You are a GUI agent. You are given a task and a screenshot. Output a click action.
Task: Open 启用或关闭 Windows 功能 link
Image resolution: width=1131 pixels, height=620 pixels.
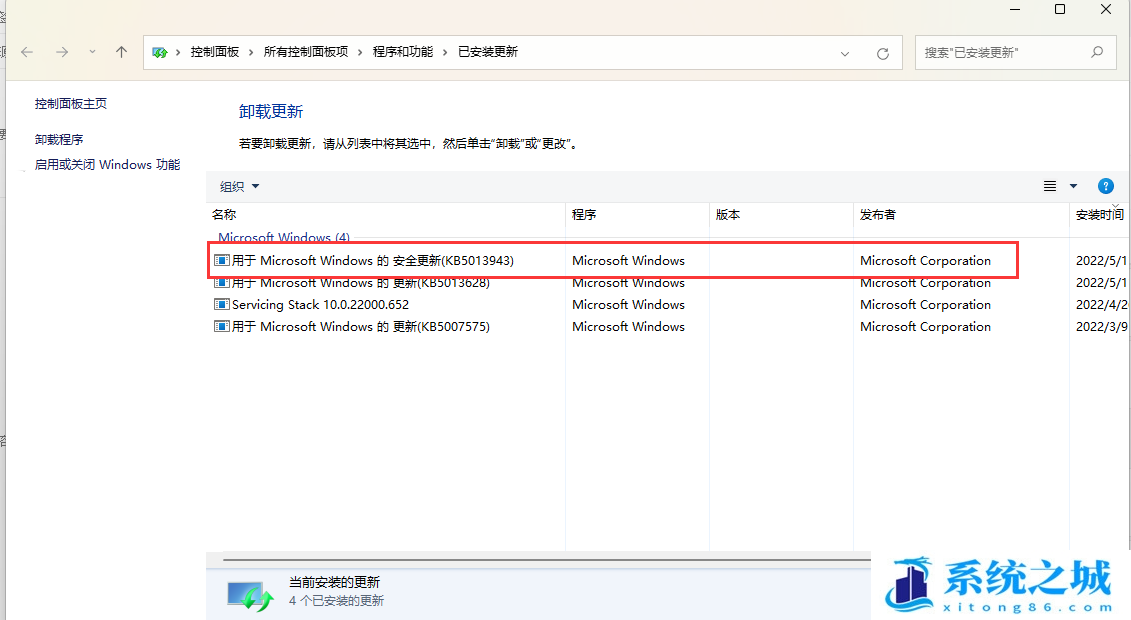pyautogui.click(x=107, y=164)
